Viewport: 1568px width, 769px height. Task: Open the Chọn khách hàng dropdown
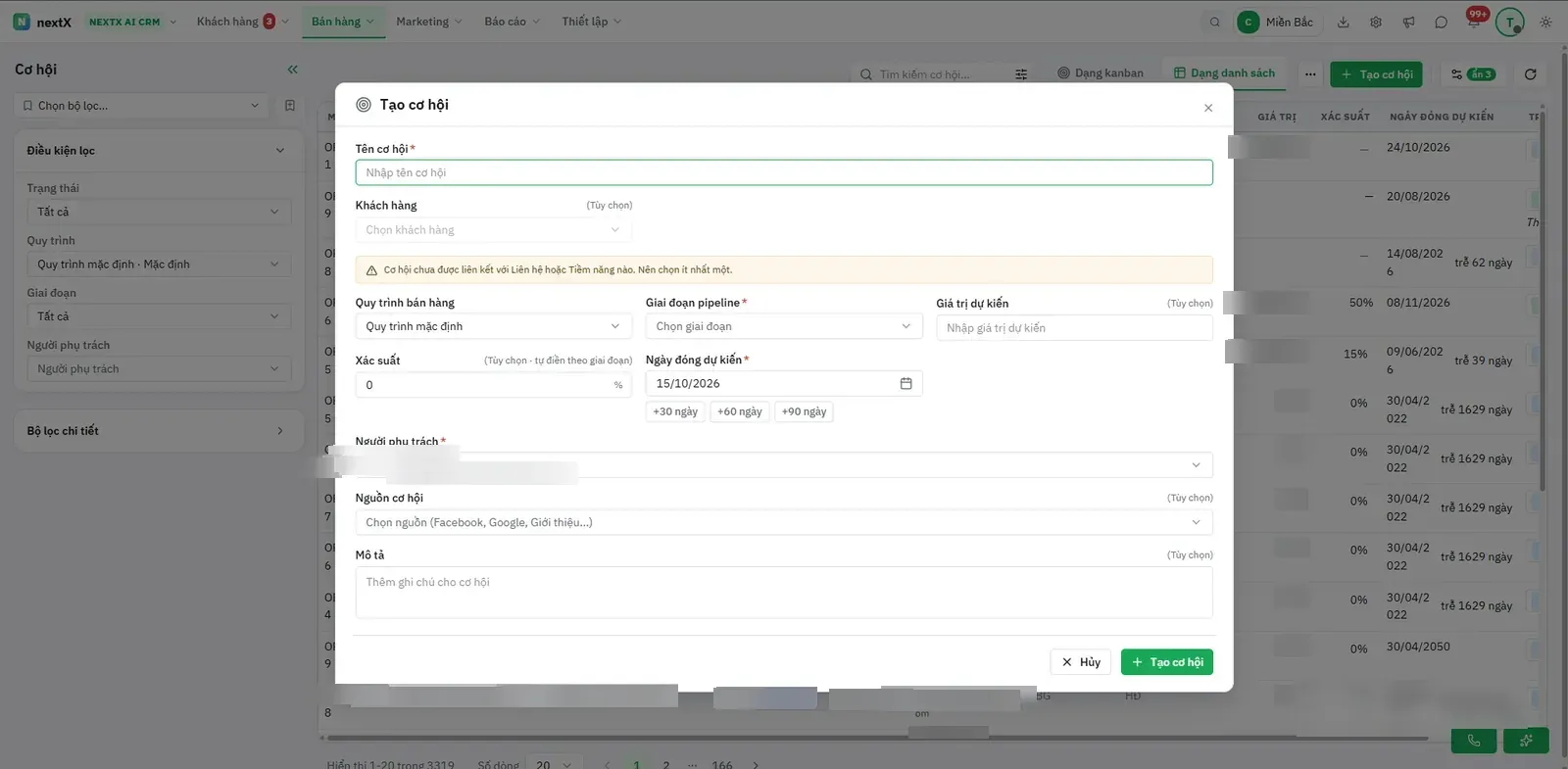[493, 230]
